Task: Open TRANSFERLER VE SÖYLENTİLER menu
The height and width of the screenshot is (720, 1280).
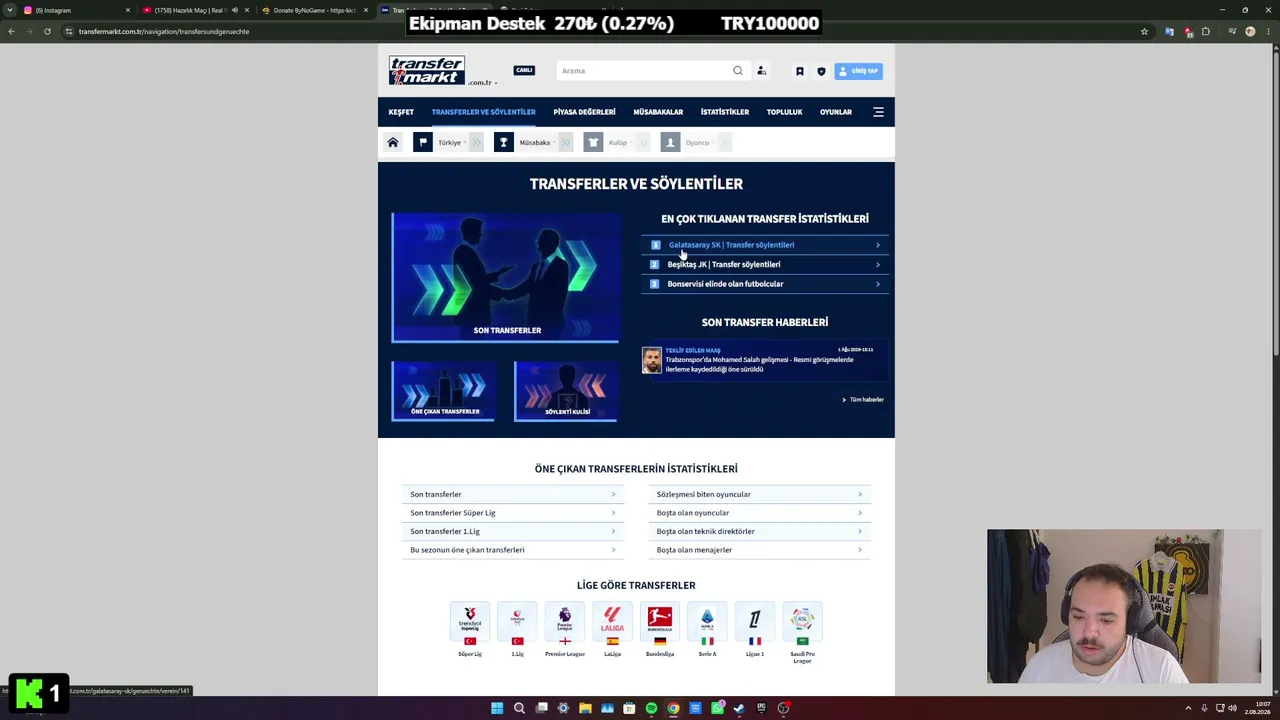Action: (x=484, y=112)
